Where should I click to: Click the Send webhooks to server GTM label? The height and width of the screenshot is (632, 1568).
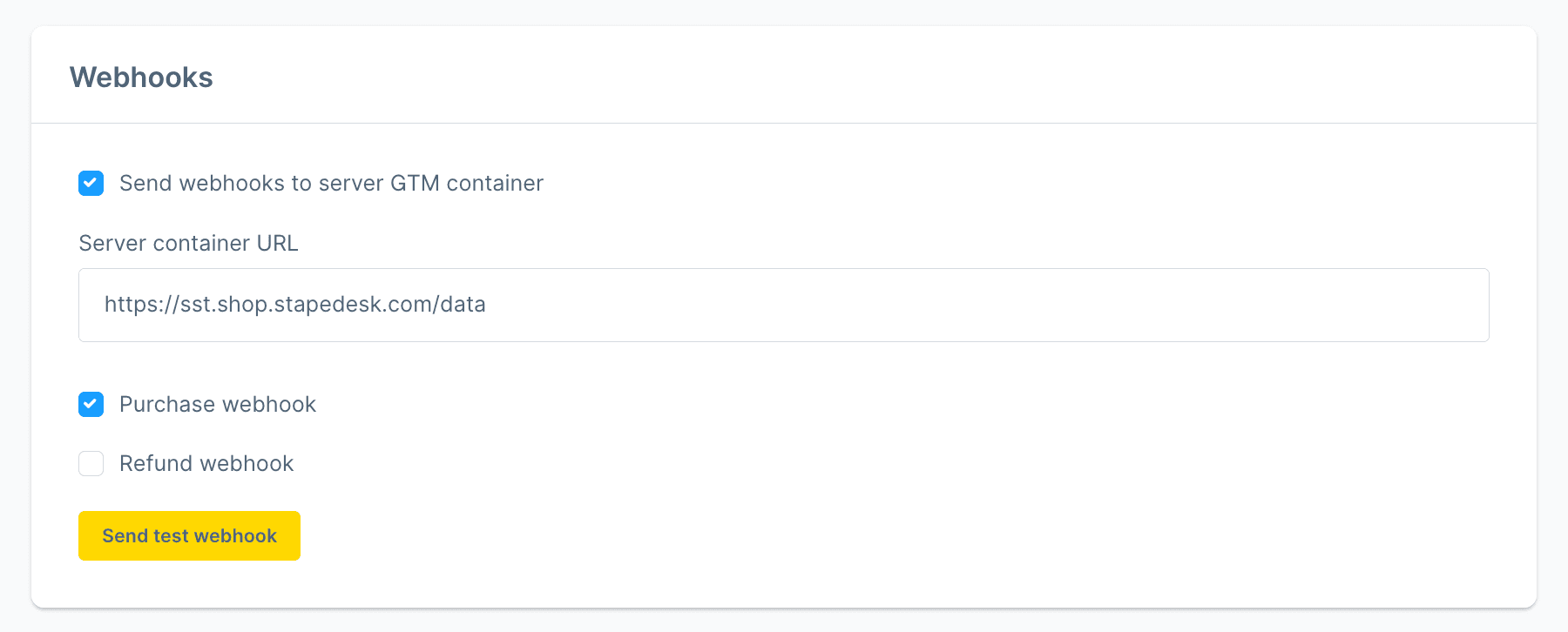pyautogui.click(x=331, y=183)
